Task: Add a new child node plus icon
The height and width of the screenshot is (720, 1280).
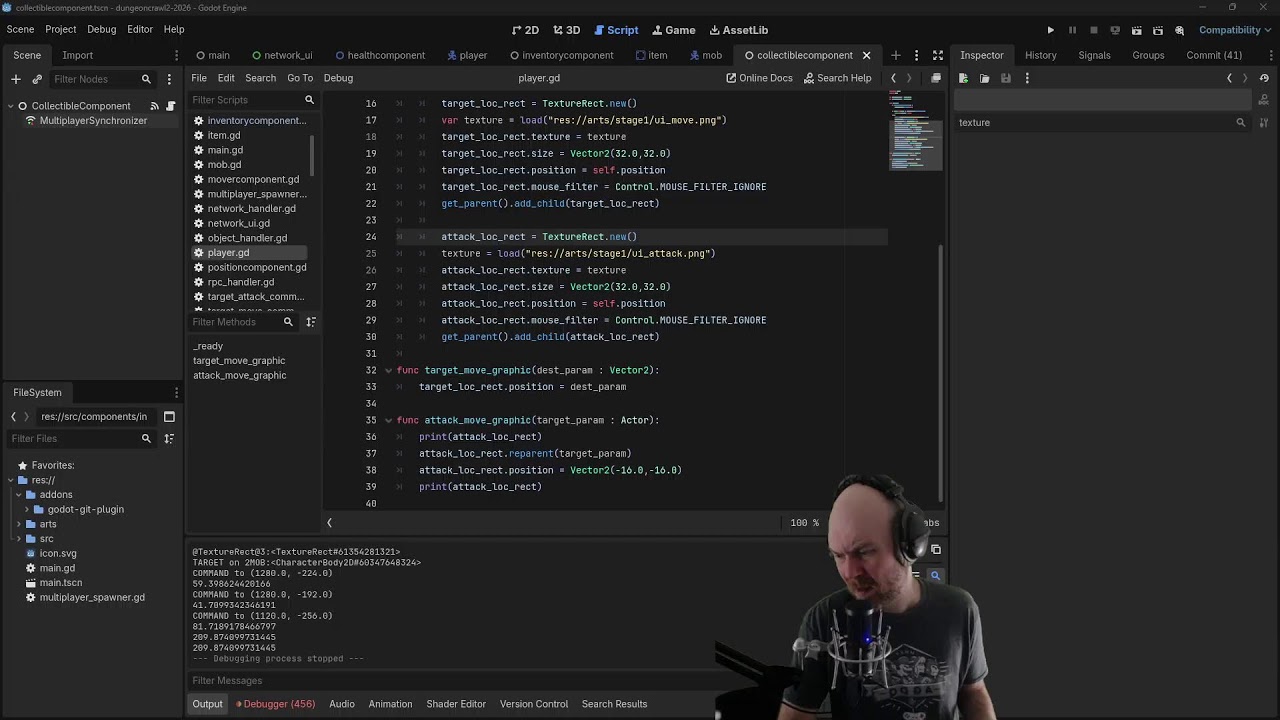Action: point(15,79)
